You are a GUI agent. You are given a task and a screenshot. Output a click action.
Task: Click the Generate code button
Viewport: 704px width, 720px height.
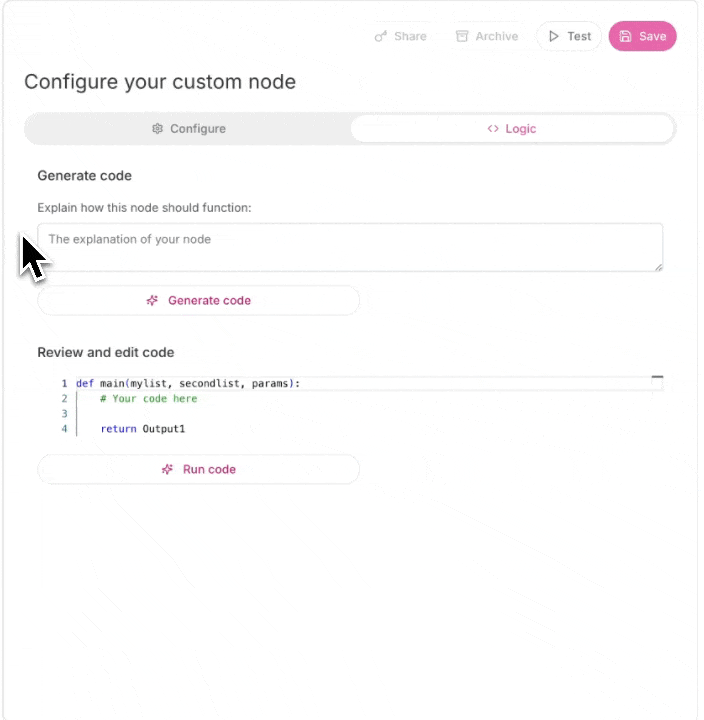point(198,300)
